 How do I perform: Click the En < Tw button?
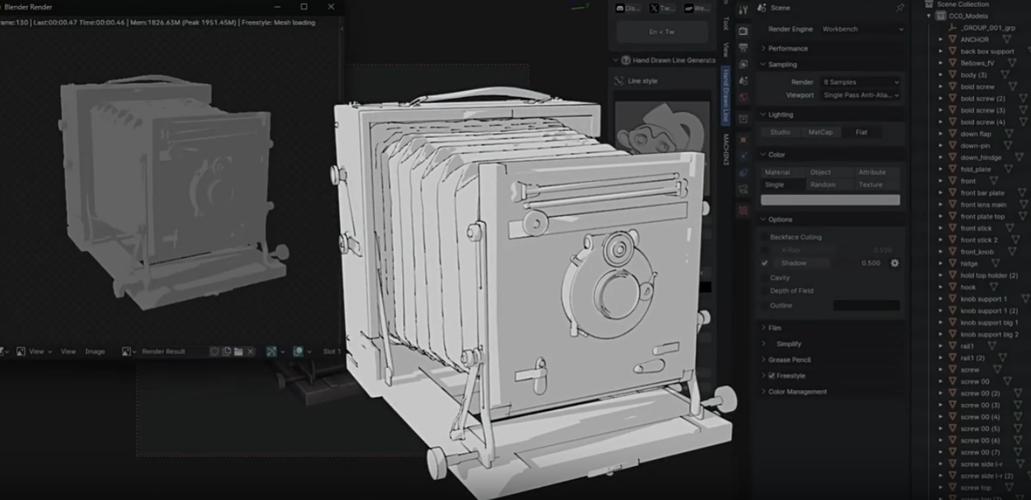(x=661, y=32)
